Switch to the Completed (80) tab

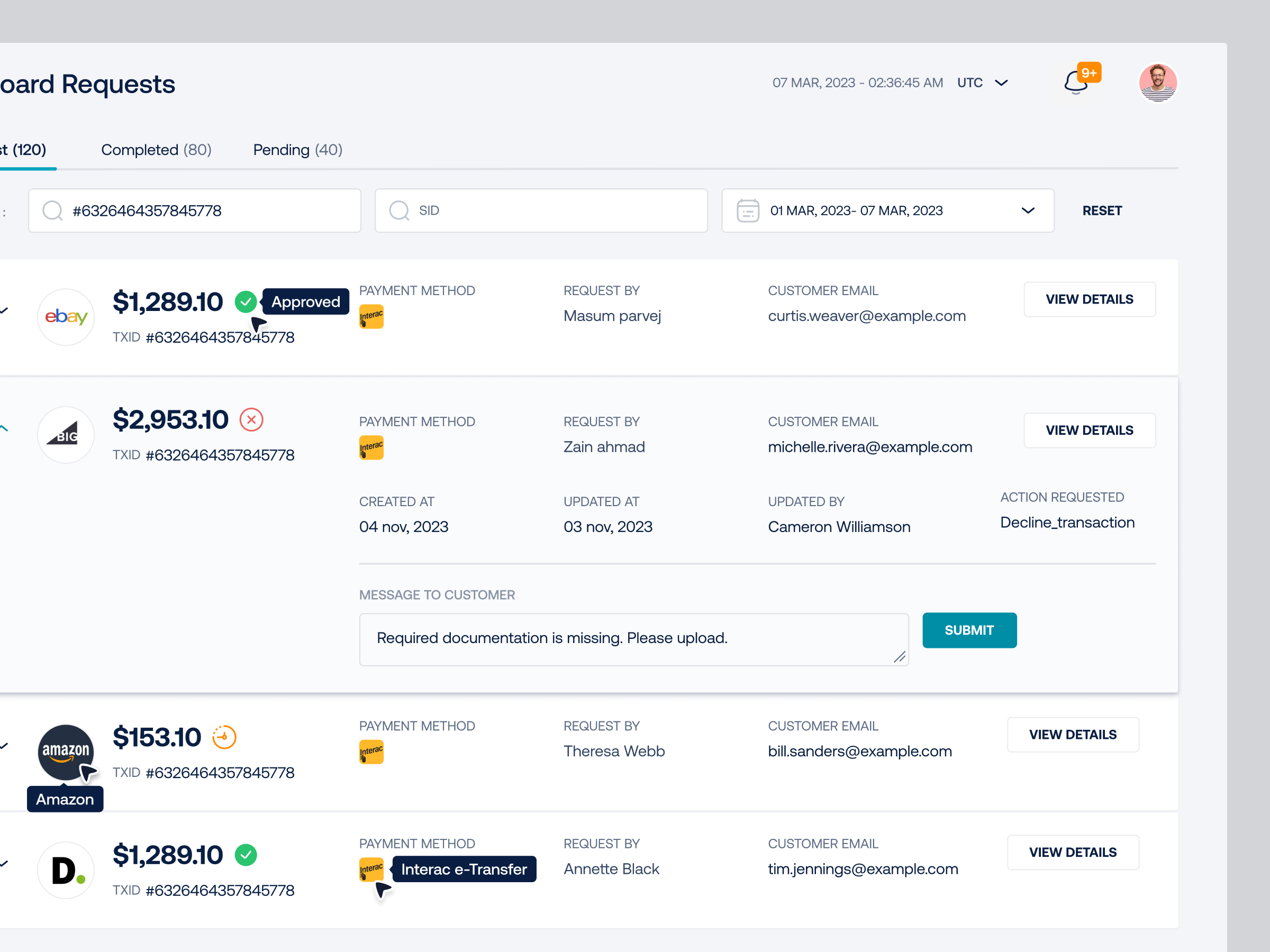[156, 149]
